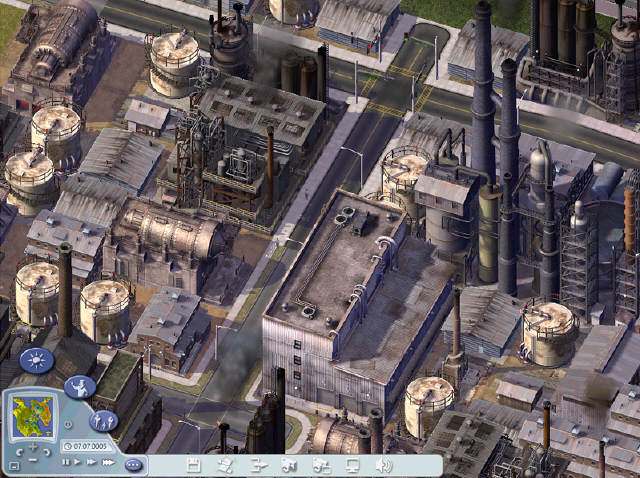640x478 pixels.
Task: Open the city options scroll icon
Action: pyautogui.click(x=226, y=465)
